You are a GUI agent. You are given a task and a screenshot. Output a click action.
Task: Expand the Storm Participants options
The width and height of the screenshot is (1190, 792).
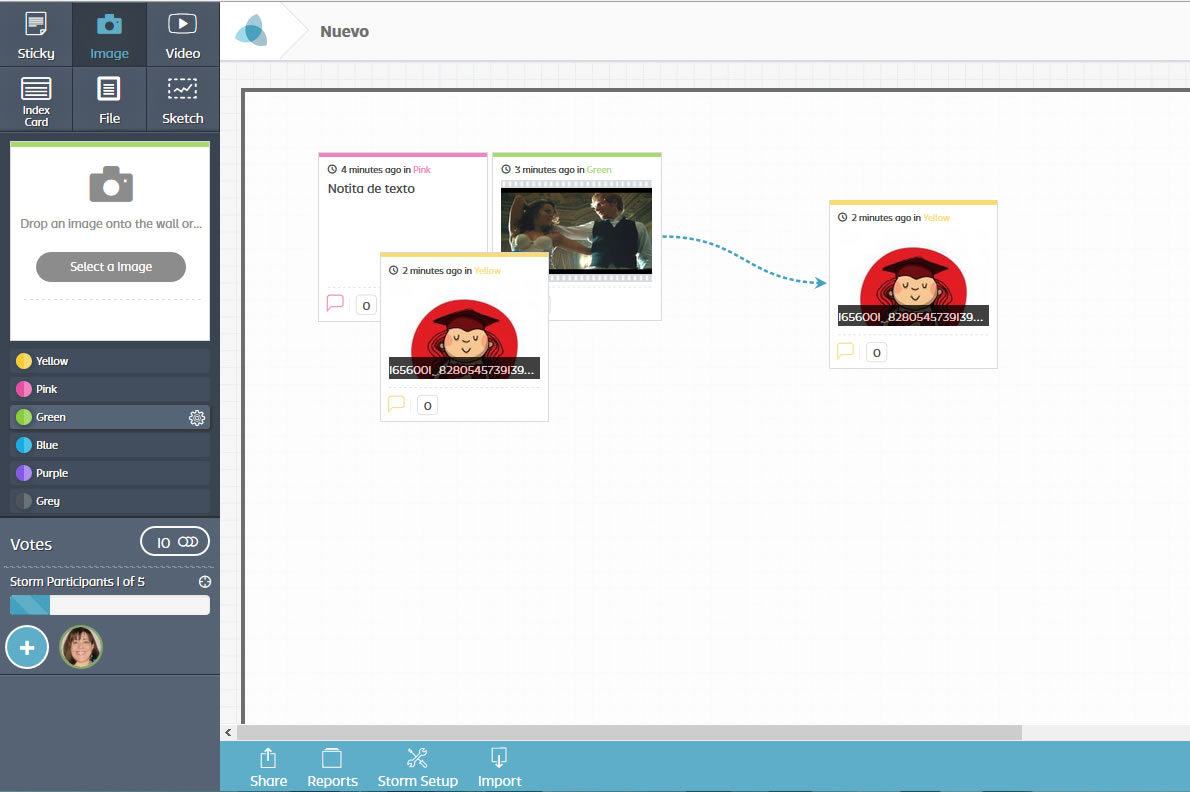tap(205, 582)
